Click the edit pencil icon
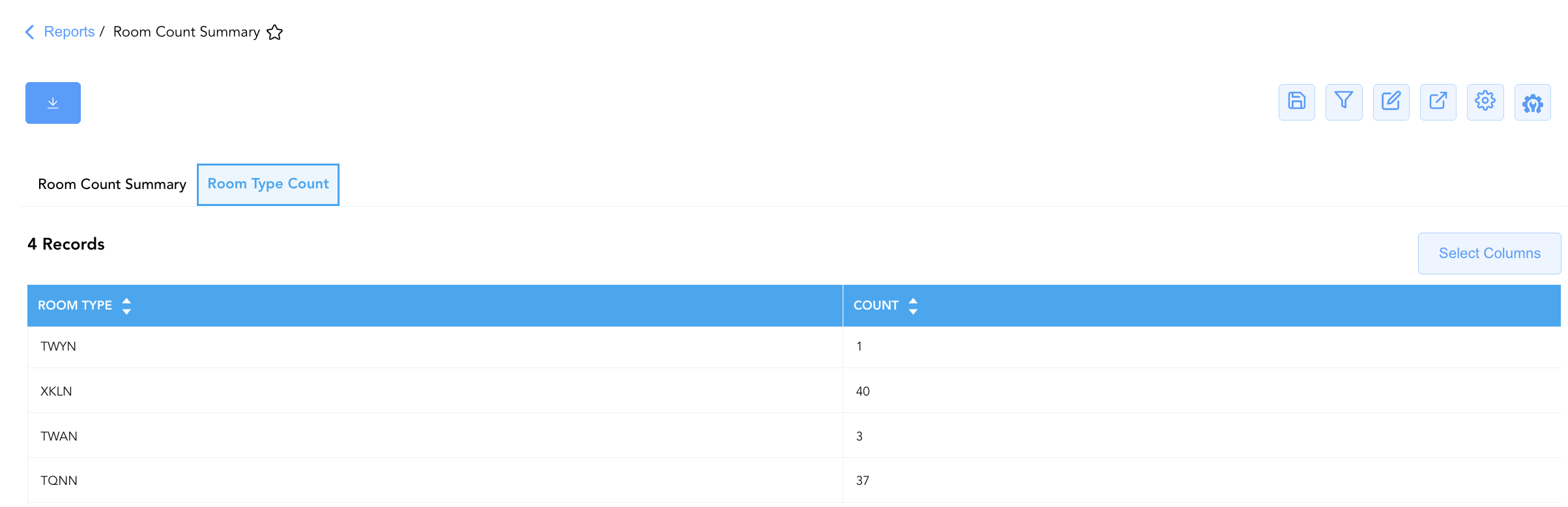The image size is (1568, 507). pos(1391,102)
